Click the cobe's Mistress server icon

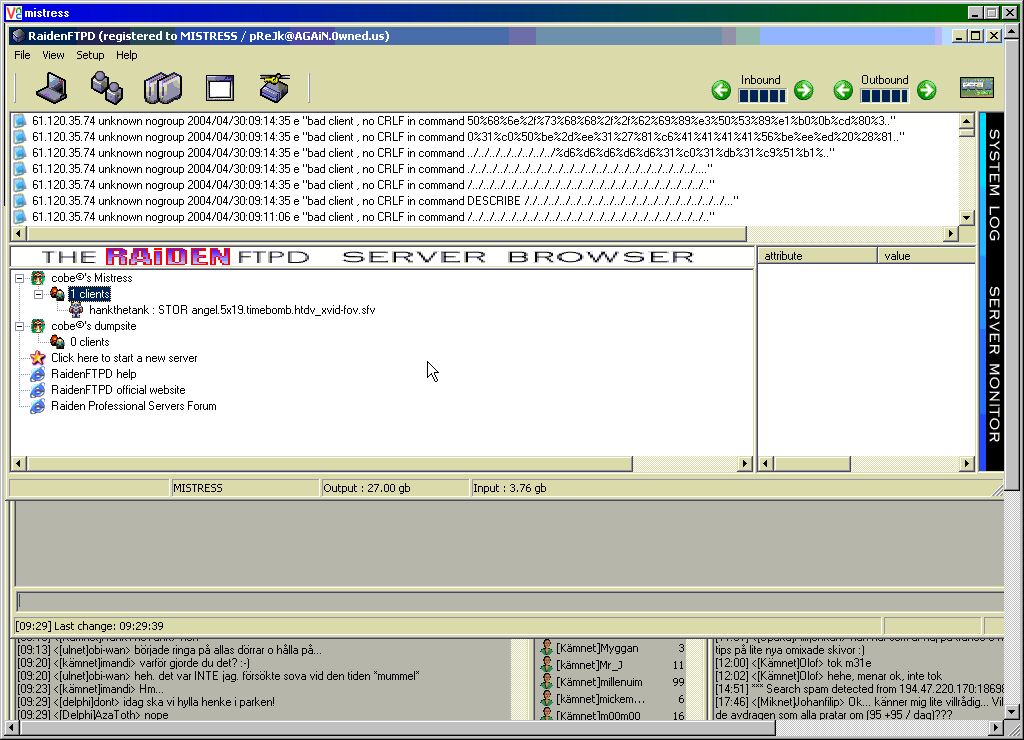coord(38,278)
